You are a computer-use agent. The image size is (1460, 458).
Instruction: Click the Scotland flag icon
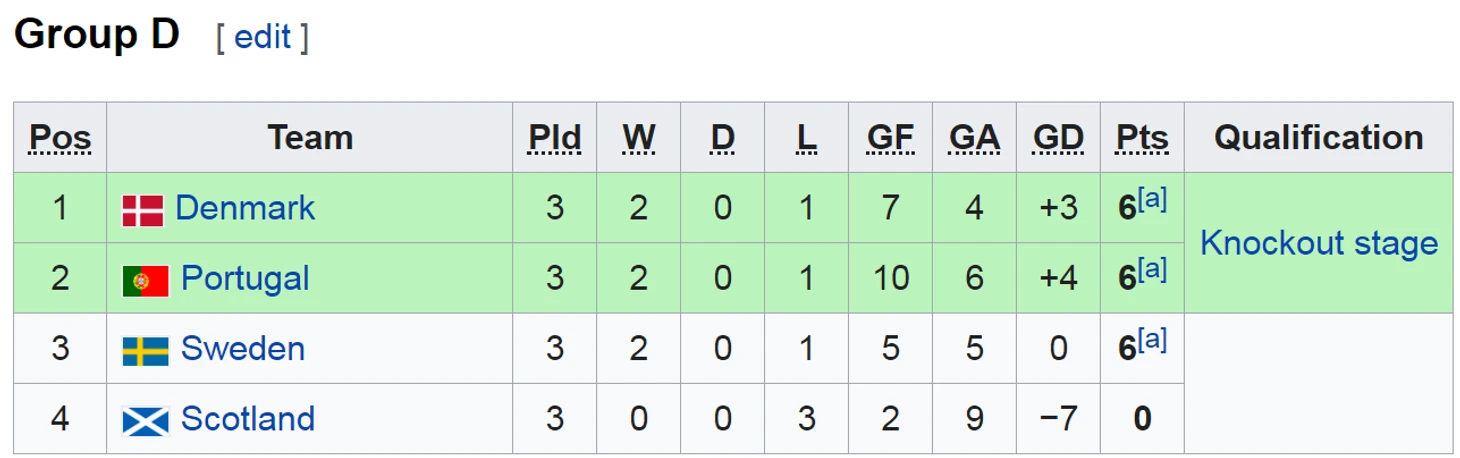click(145, 421)
